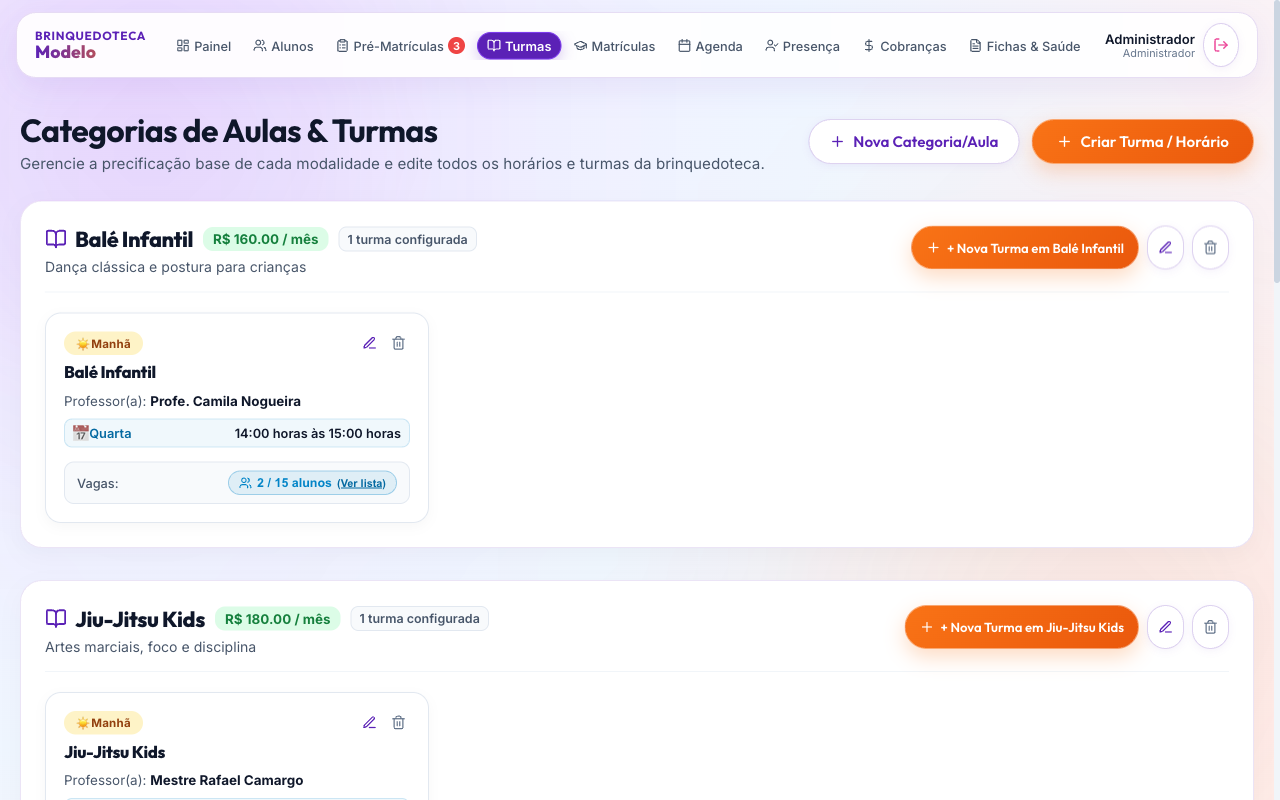Click the Brinquedoteca Modelo logo

(x=90, y=44)
